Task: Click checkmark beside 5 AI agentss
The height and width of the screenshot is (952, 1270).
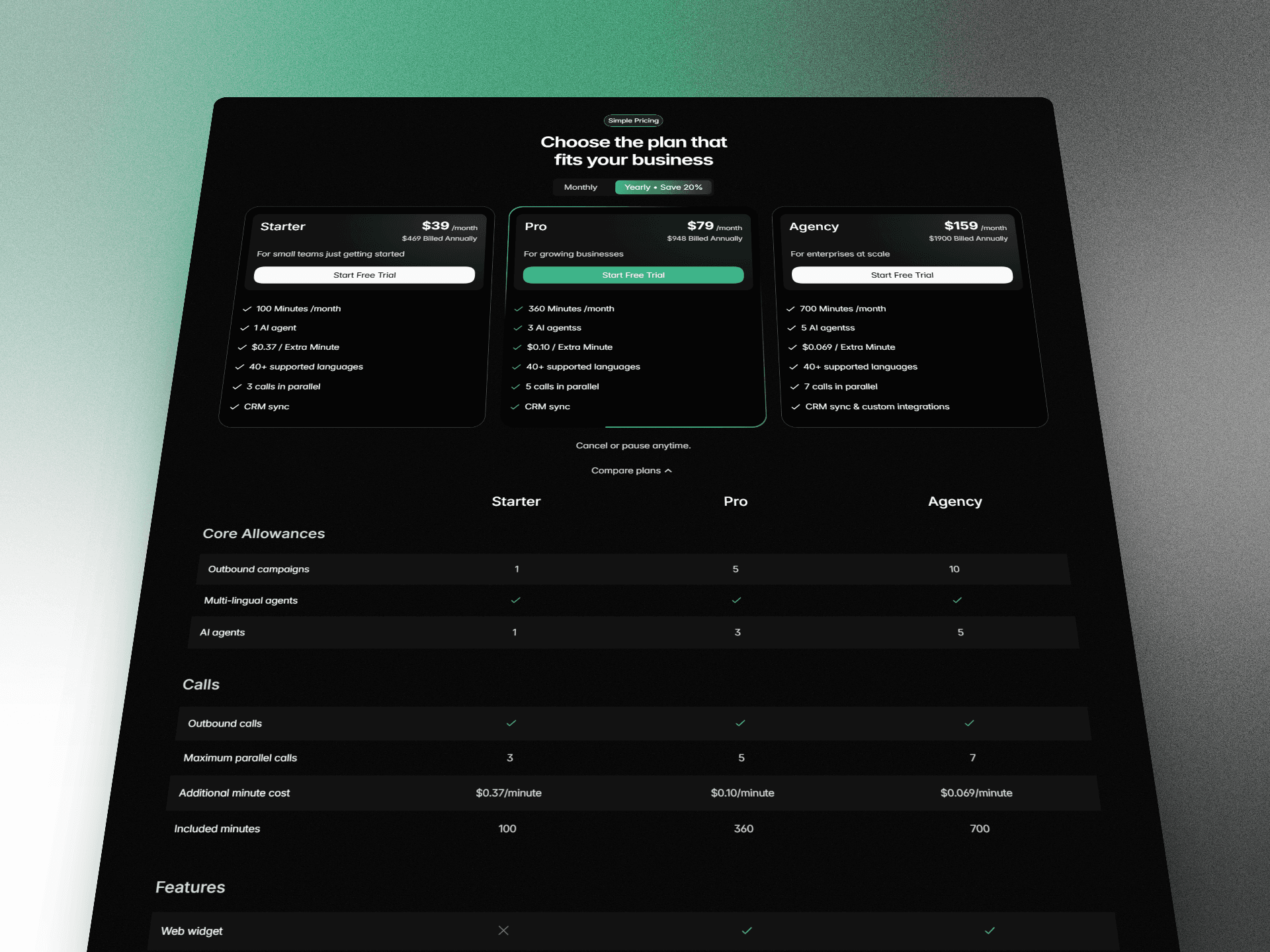Action: pos(792,328)
